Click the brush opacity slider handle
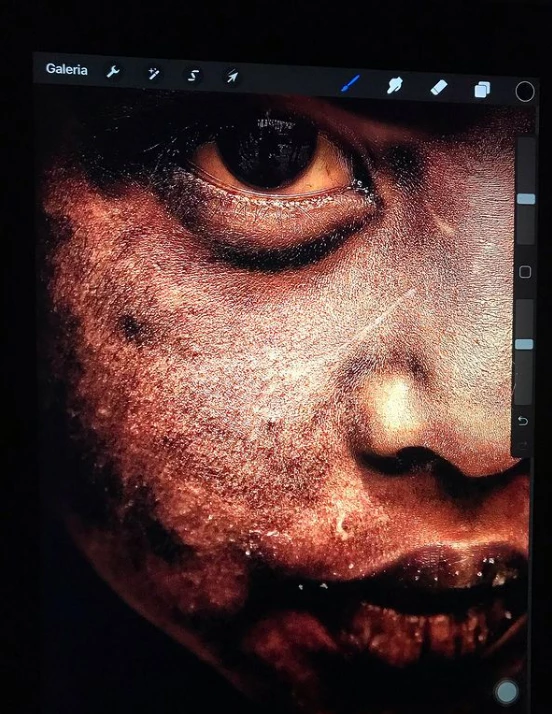 coord(524,344)
